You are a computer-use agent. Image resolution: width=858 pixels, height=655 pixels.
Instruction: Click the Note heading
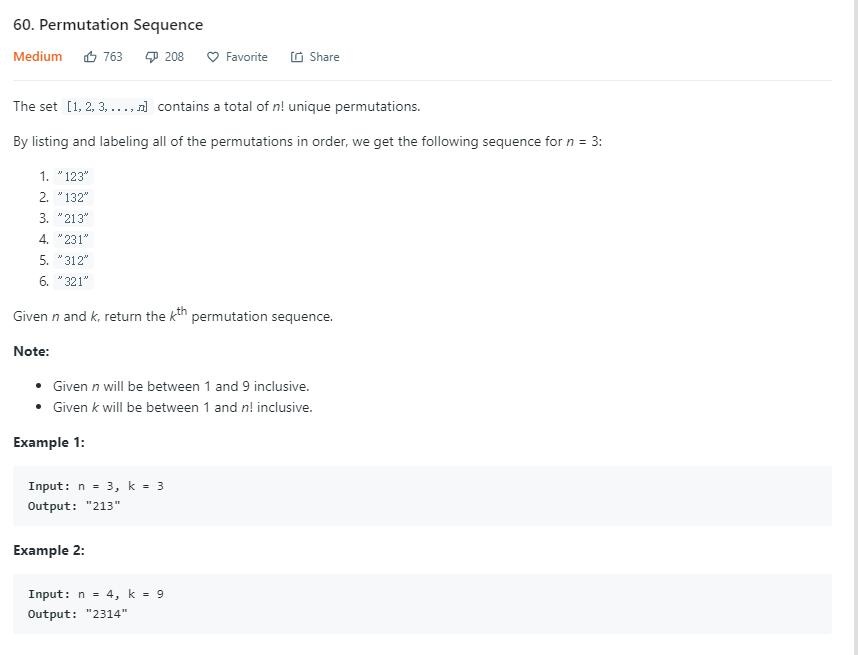point(31,351)
